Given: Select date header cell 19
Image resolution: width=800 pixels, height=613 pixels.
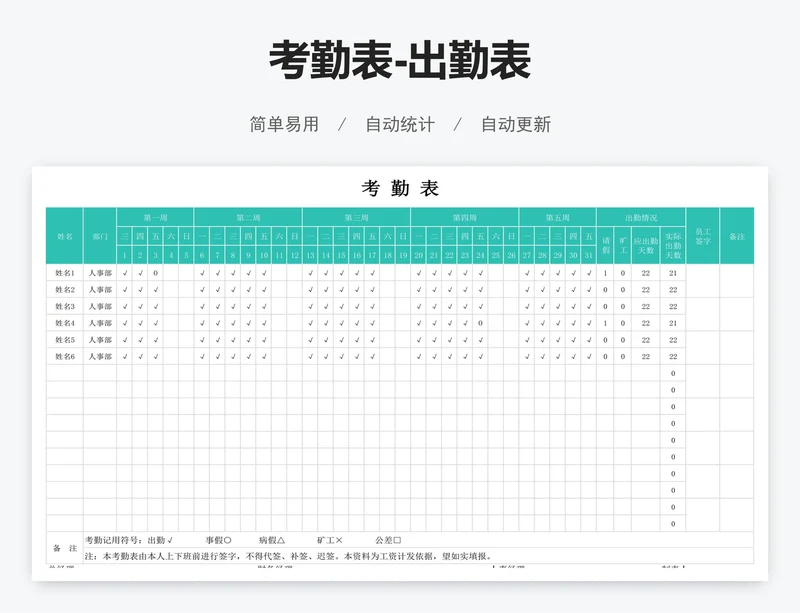Looking at the screenshot, I should click(403, 255).
